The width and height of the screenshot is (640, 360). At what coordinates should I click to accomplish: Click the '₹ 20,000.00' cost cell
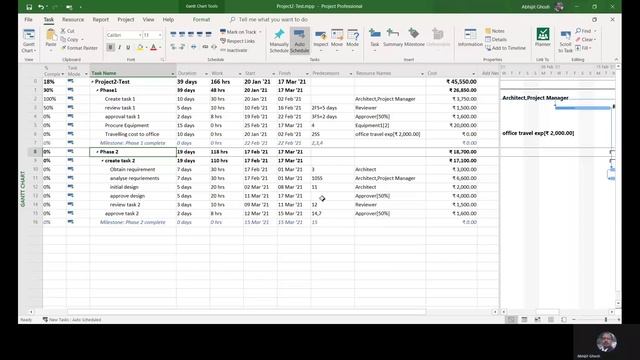tap(451, 125)
